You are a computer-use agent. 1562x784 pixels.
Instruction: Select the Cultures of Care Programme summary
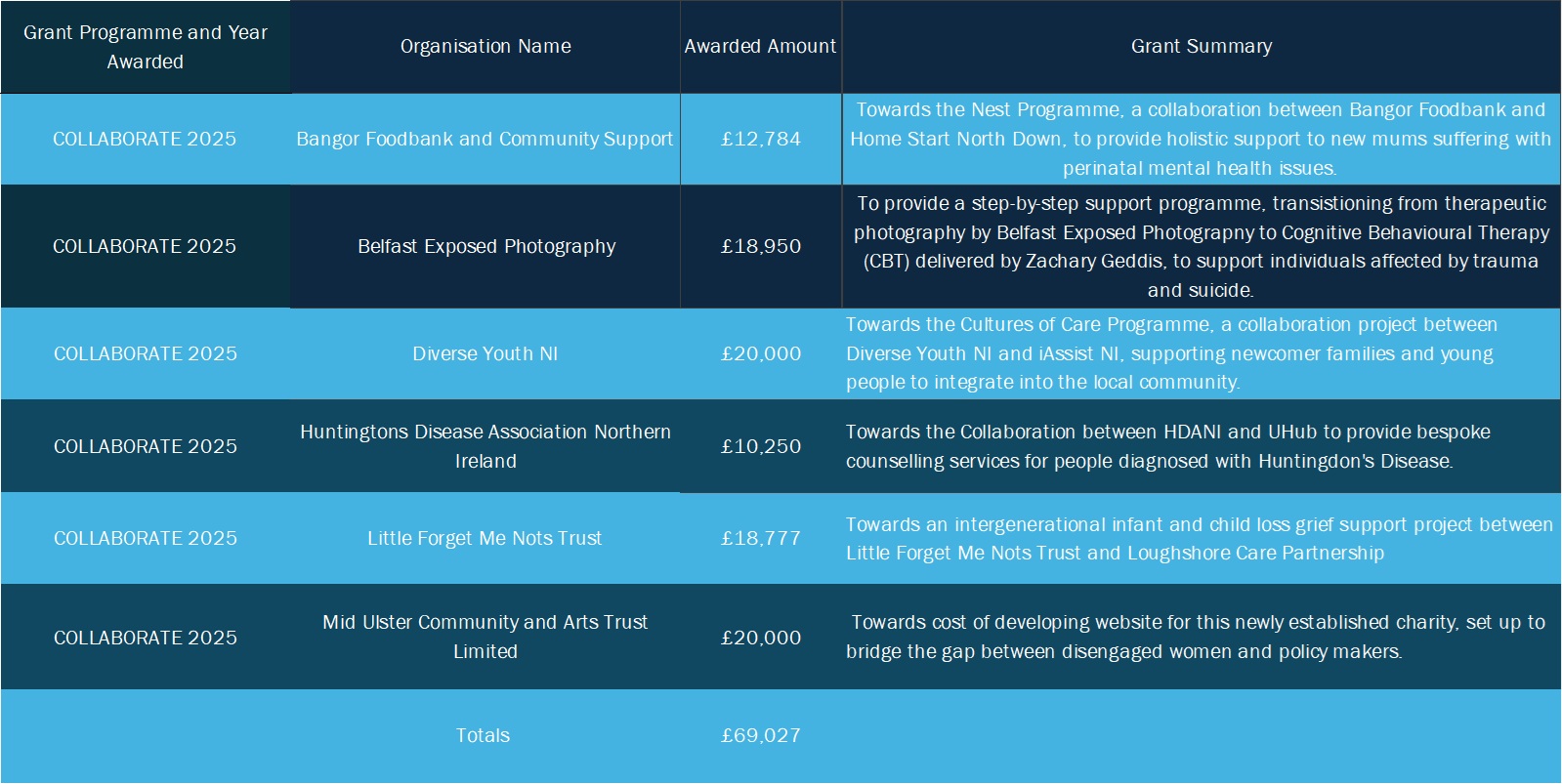point(1170,353)
